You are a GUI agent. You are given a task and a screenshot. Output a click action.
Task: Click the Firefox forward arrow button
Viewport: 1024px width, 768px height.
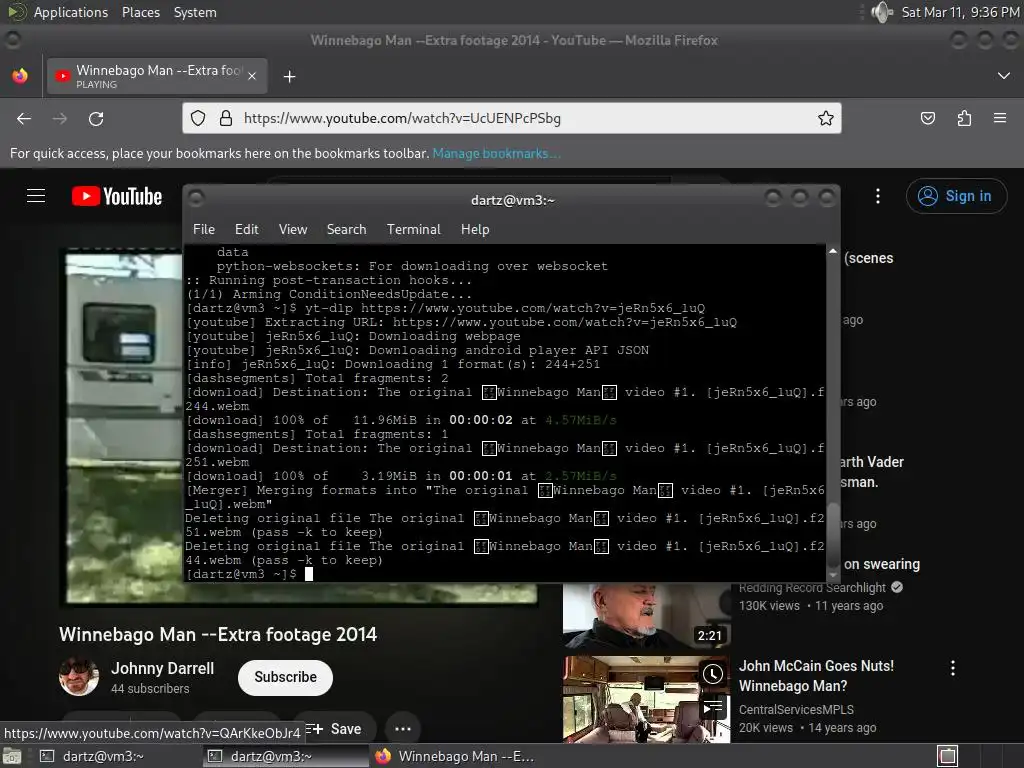pyautogui.click(x=59, y=118)
